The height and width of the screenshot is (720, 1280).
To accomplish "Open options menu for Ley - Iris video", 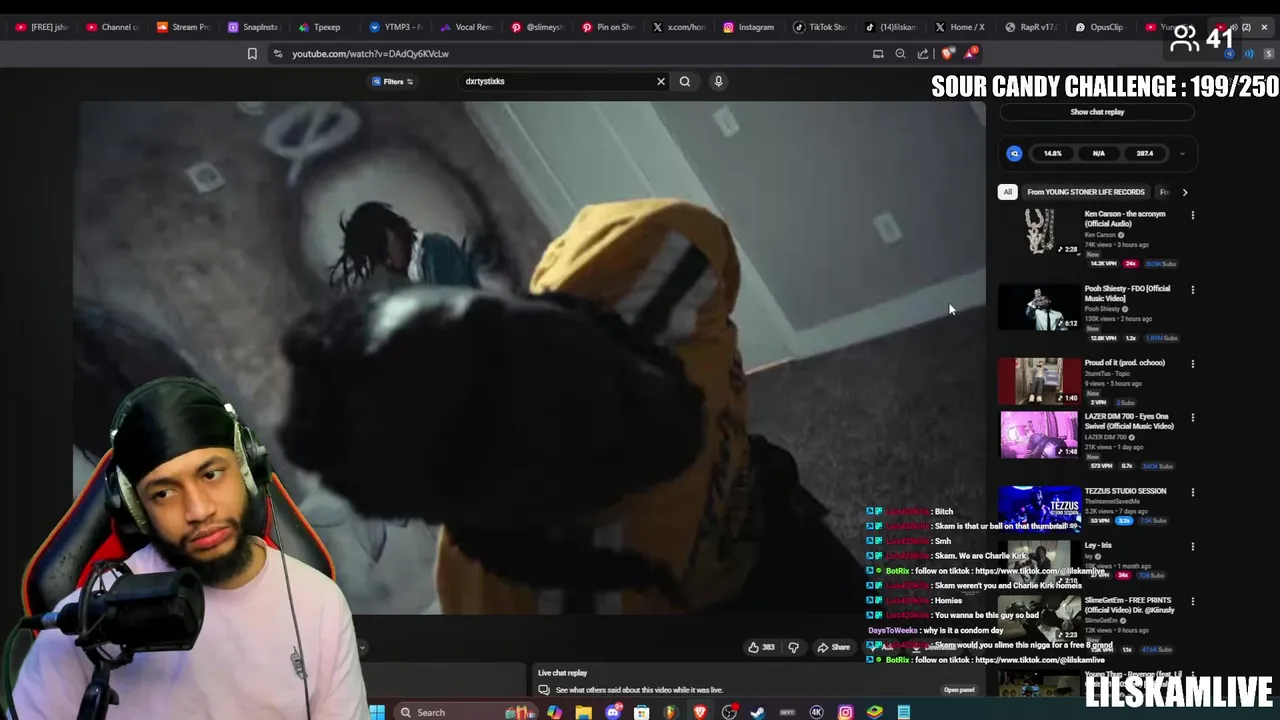I will tap(1192, 547).
